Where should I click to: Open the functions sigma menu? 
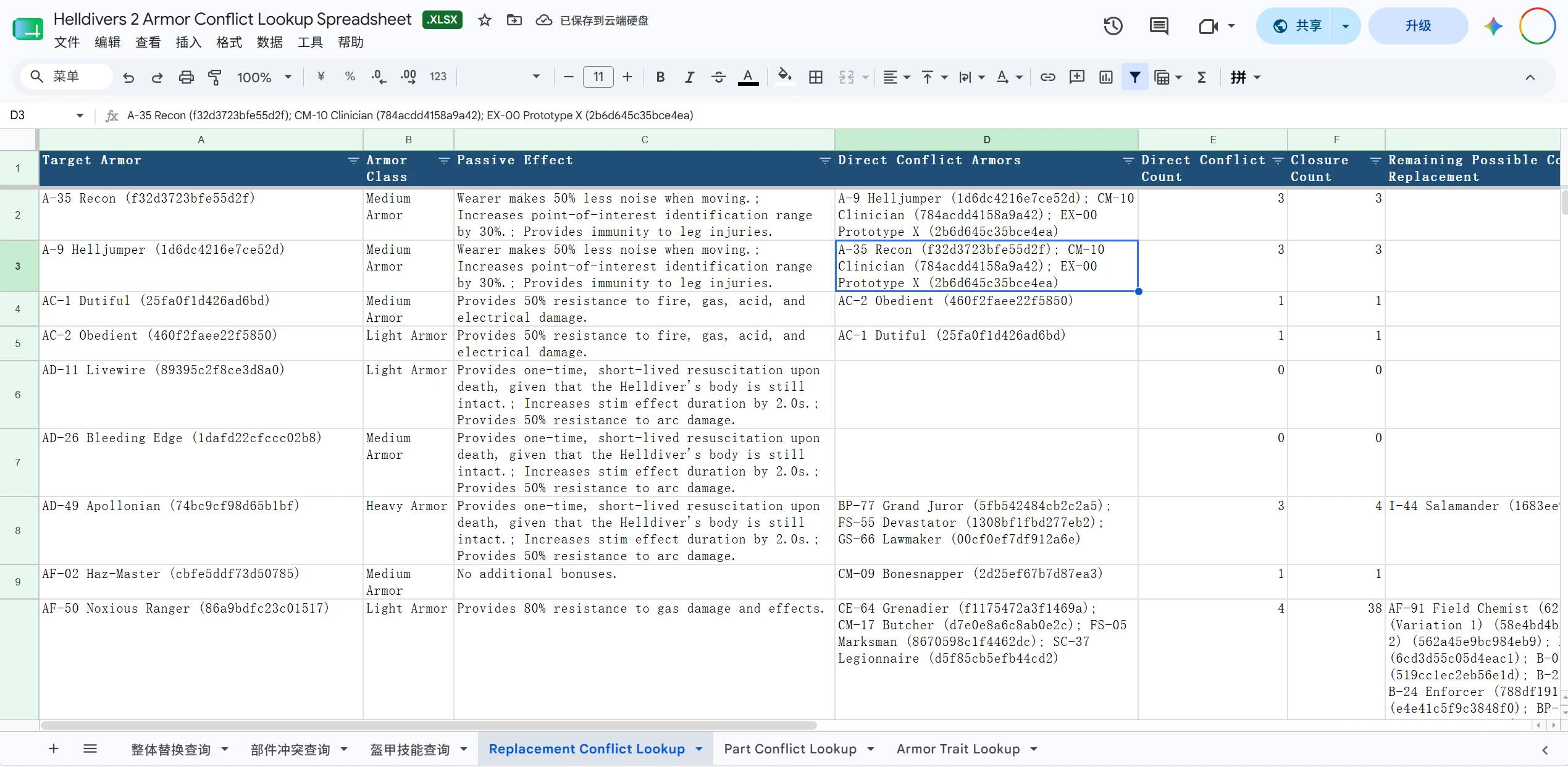(1201, 77)
